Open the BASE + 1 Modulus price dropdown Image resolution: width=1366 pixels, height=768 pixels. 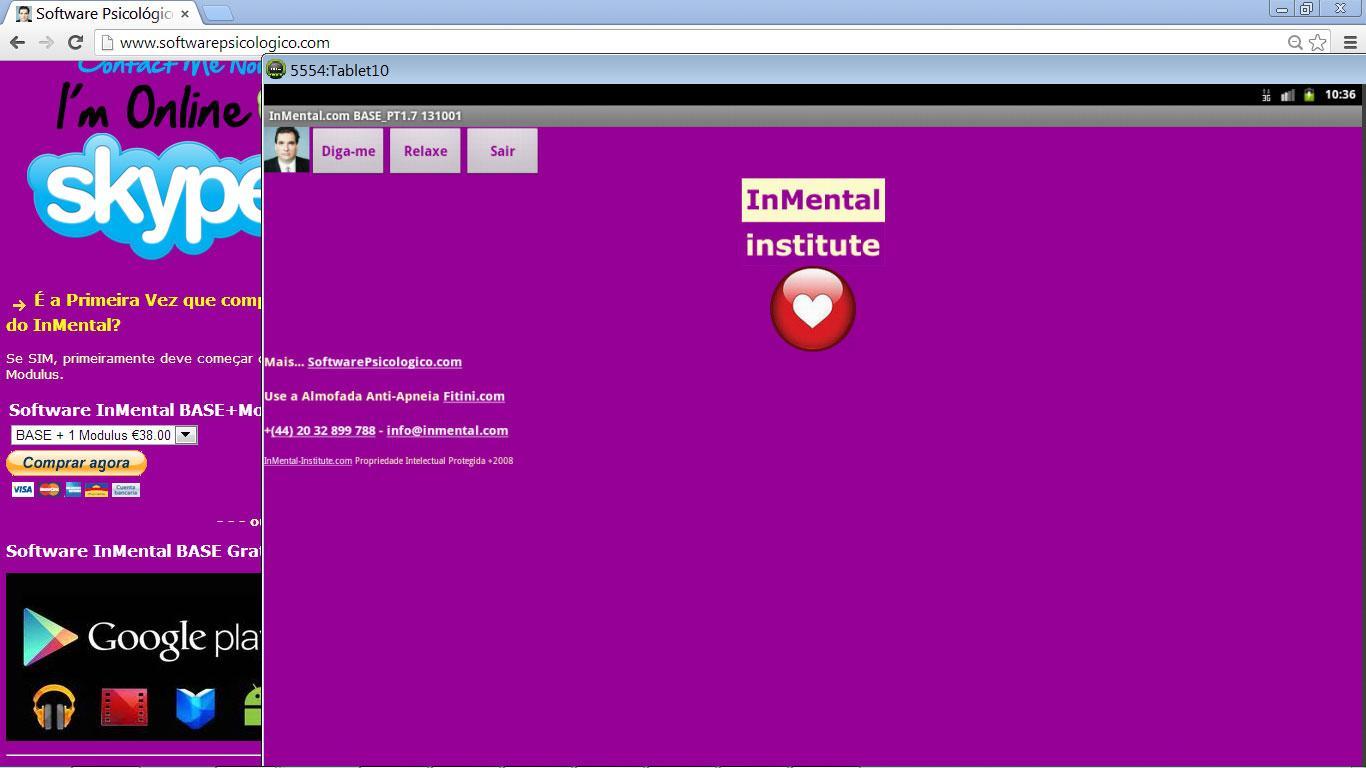[x=104, y=435]
